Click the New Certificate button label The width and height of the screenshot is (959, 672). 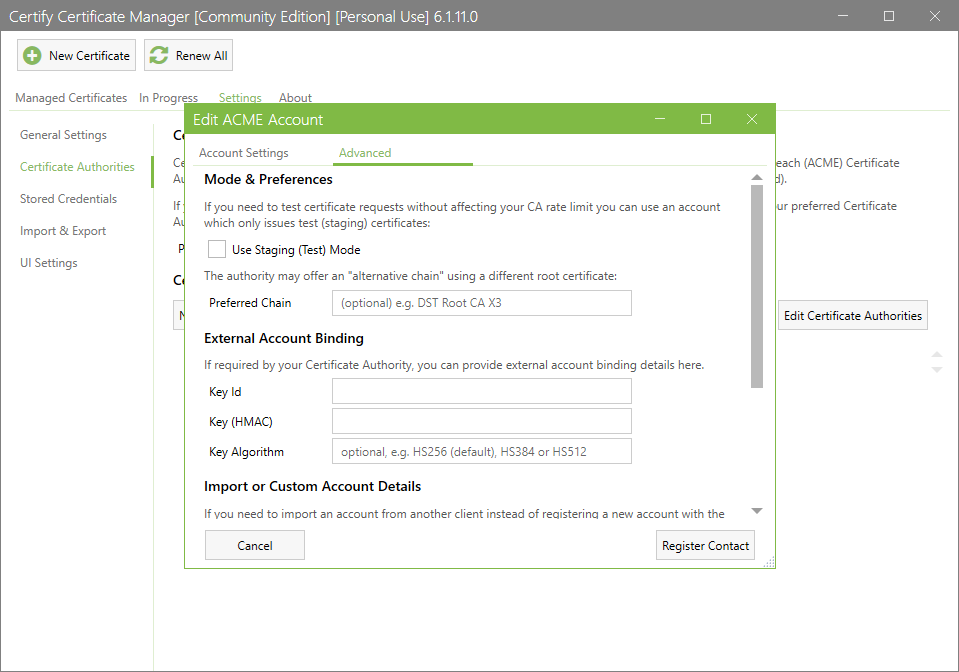click(x=89, y=56)
